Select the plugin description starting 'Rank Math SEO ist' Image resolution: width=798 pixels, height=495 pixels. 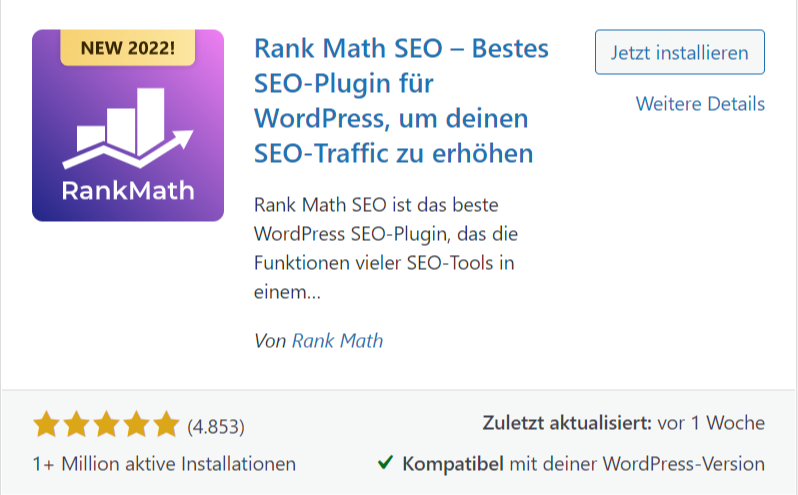(386, 248)
